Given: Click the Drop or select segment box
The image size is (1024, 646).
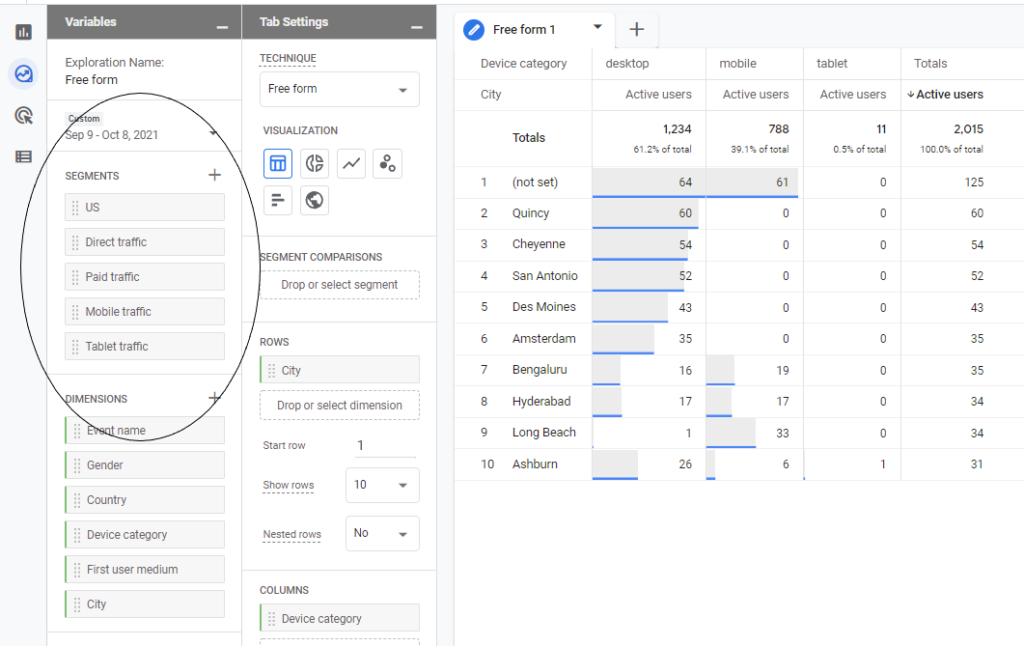Looking at the screenshot, I should (x=339, y=285).
